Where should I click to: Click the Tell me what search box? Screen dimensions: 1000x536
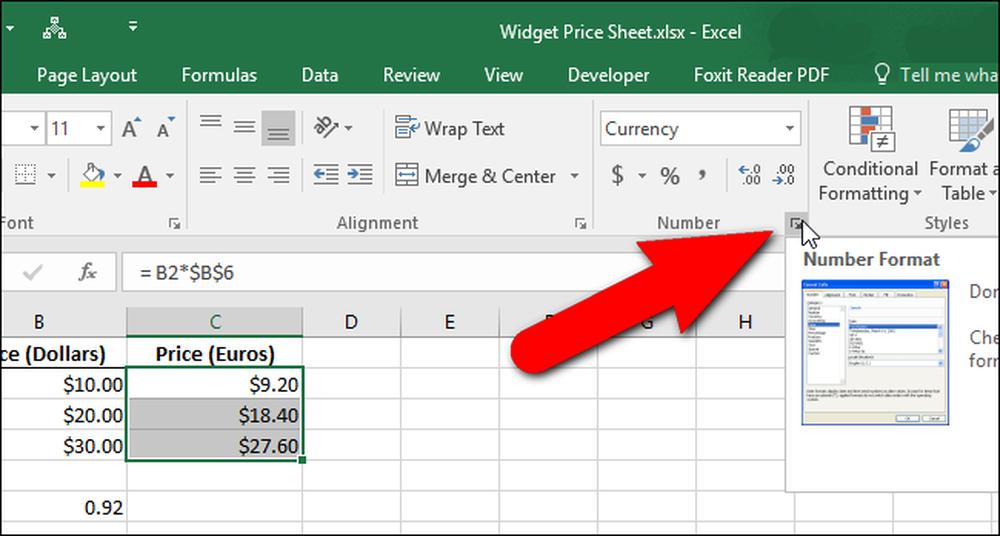coord(935,75)
